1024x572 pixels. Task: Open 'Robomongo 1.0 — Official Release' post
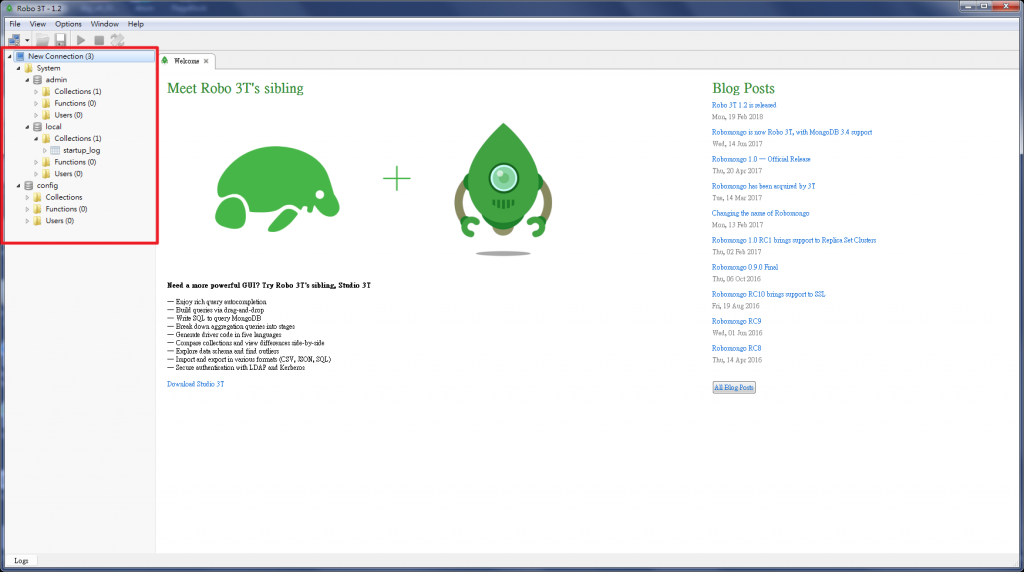point(761,159)
